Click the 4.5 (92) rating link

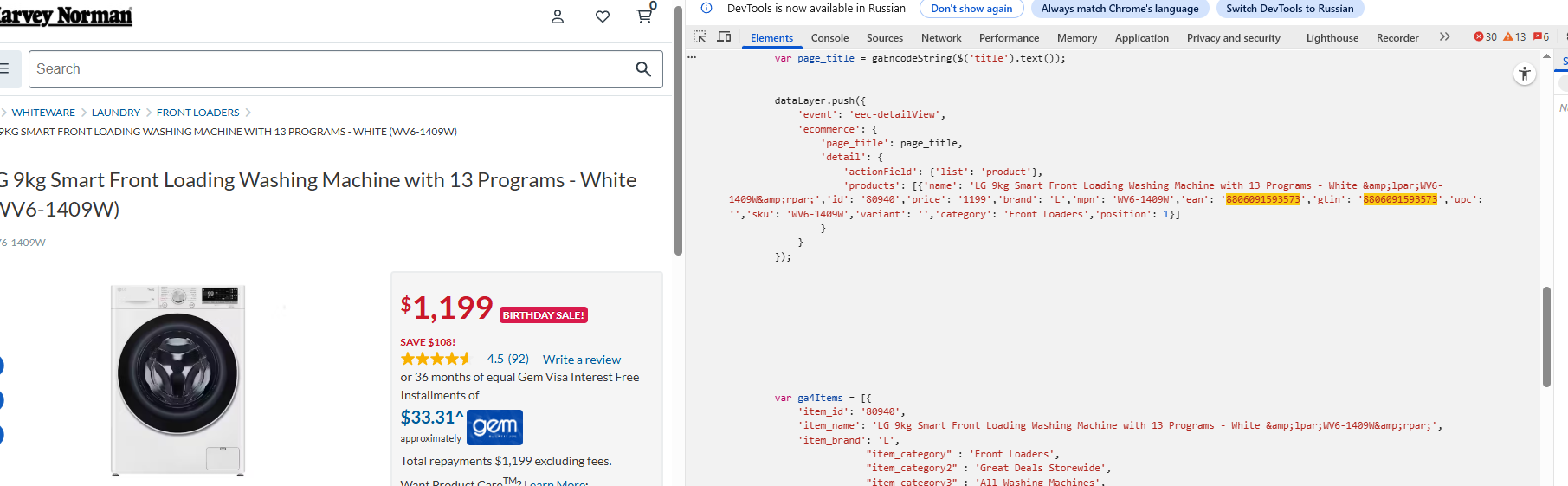[x=507, y=359]
